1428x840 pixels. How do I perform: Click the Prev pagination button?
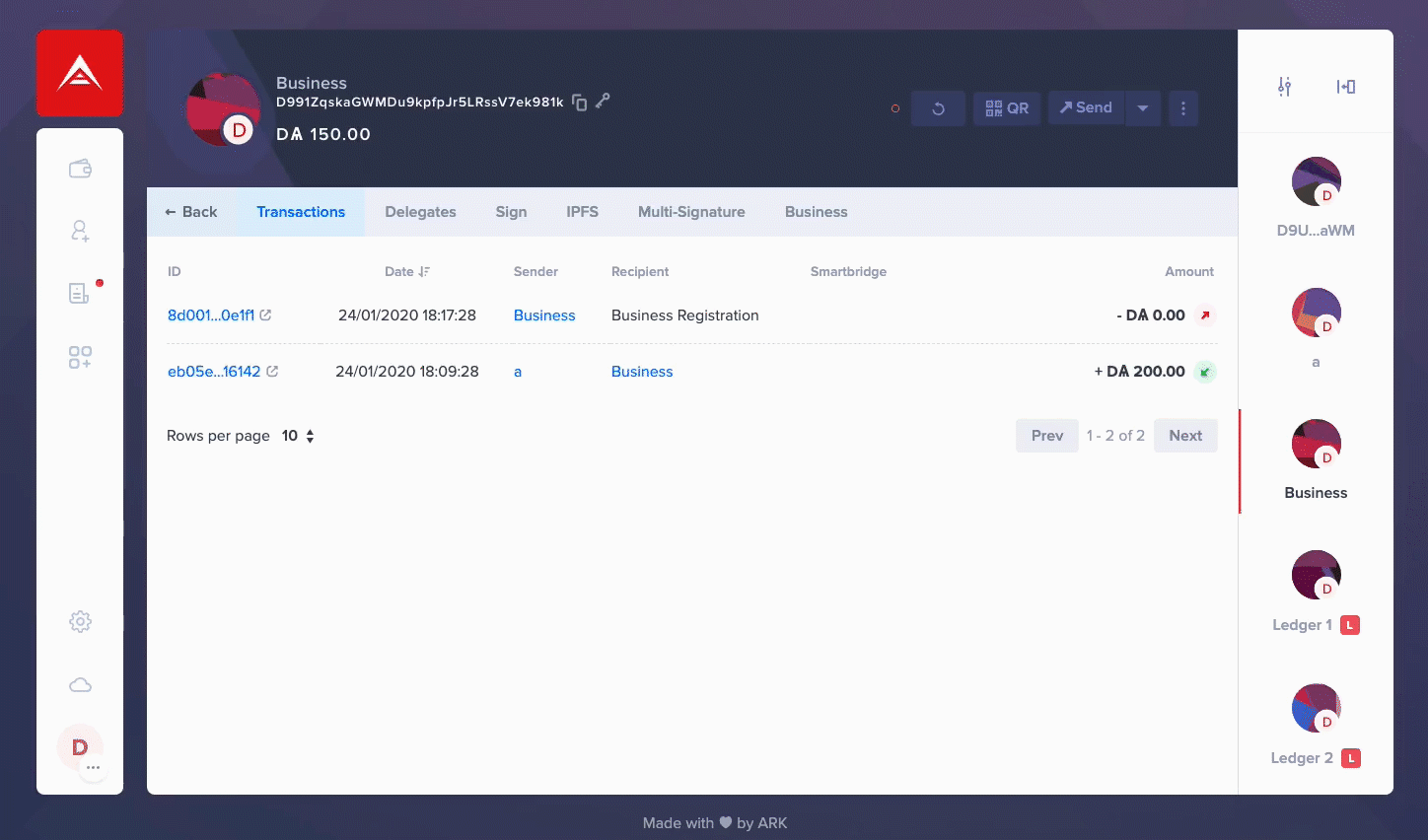(1047, 436)
